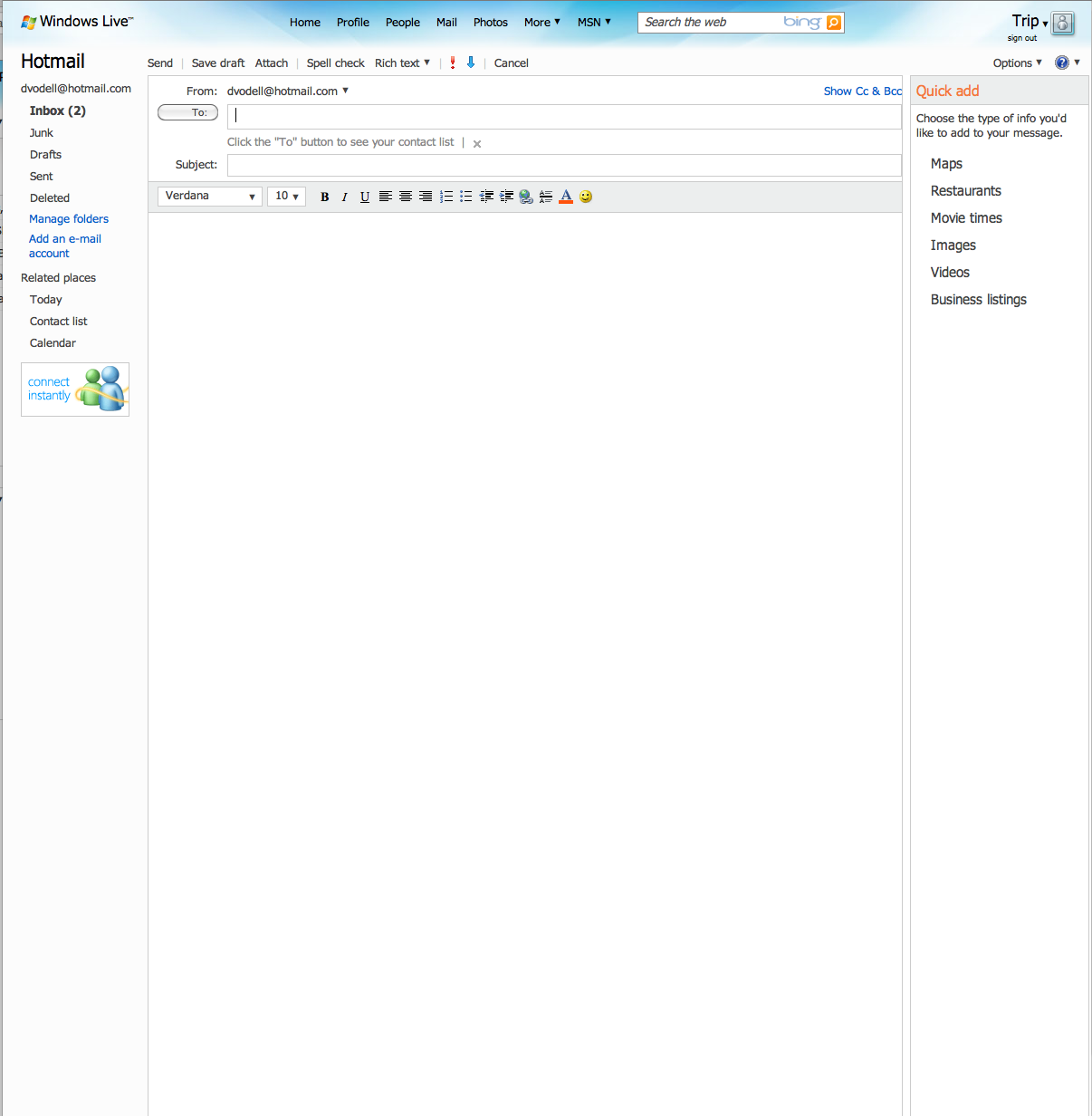
Task: Open the Calendar link
Action: [53, 342]
